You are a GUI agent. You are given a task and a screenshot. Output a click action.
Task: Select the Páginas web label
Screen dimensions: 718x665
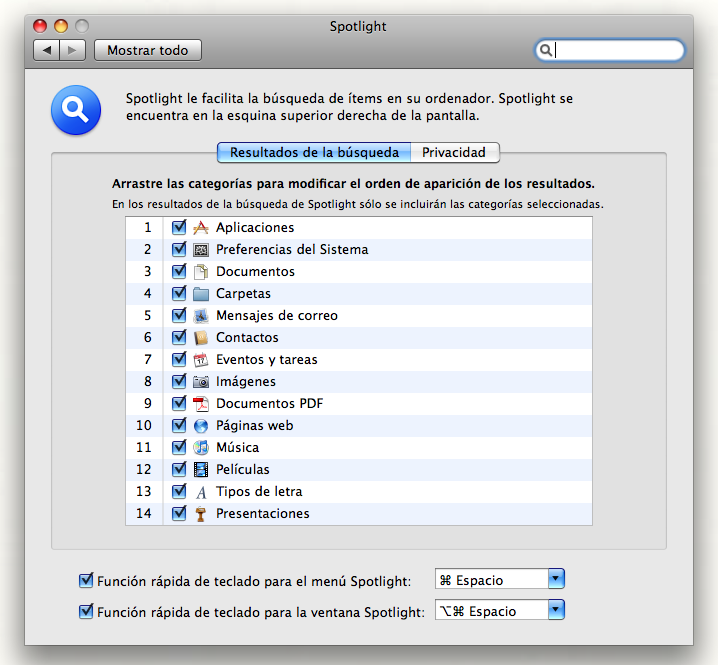(x=255, y=425)
